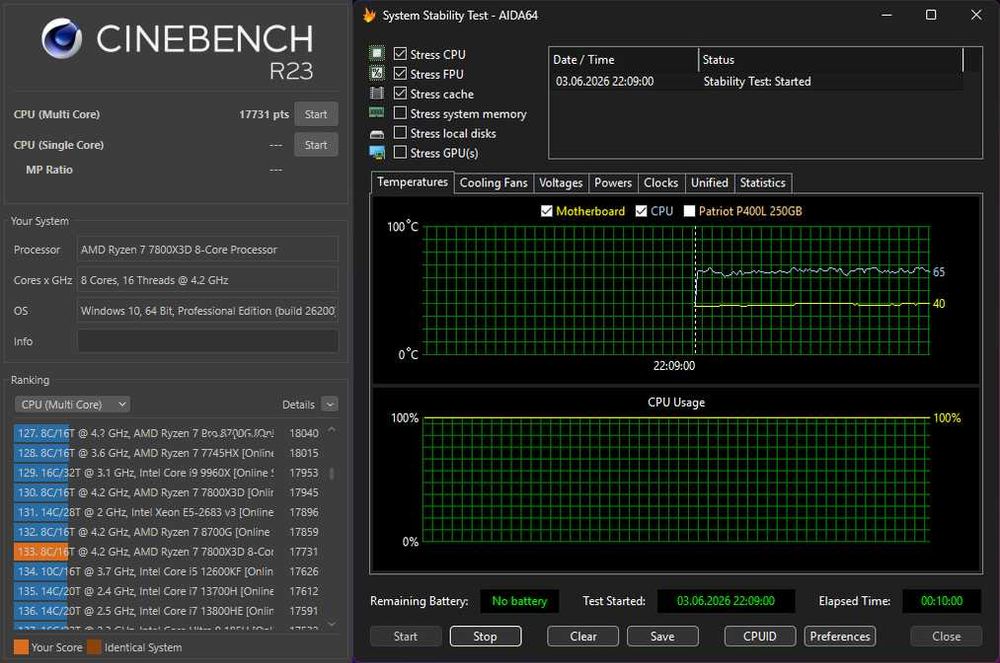Open the Voltages tab

pyautogui.click(x=561, y=183)
